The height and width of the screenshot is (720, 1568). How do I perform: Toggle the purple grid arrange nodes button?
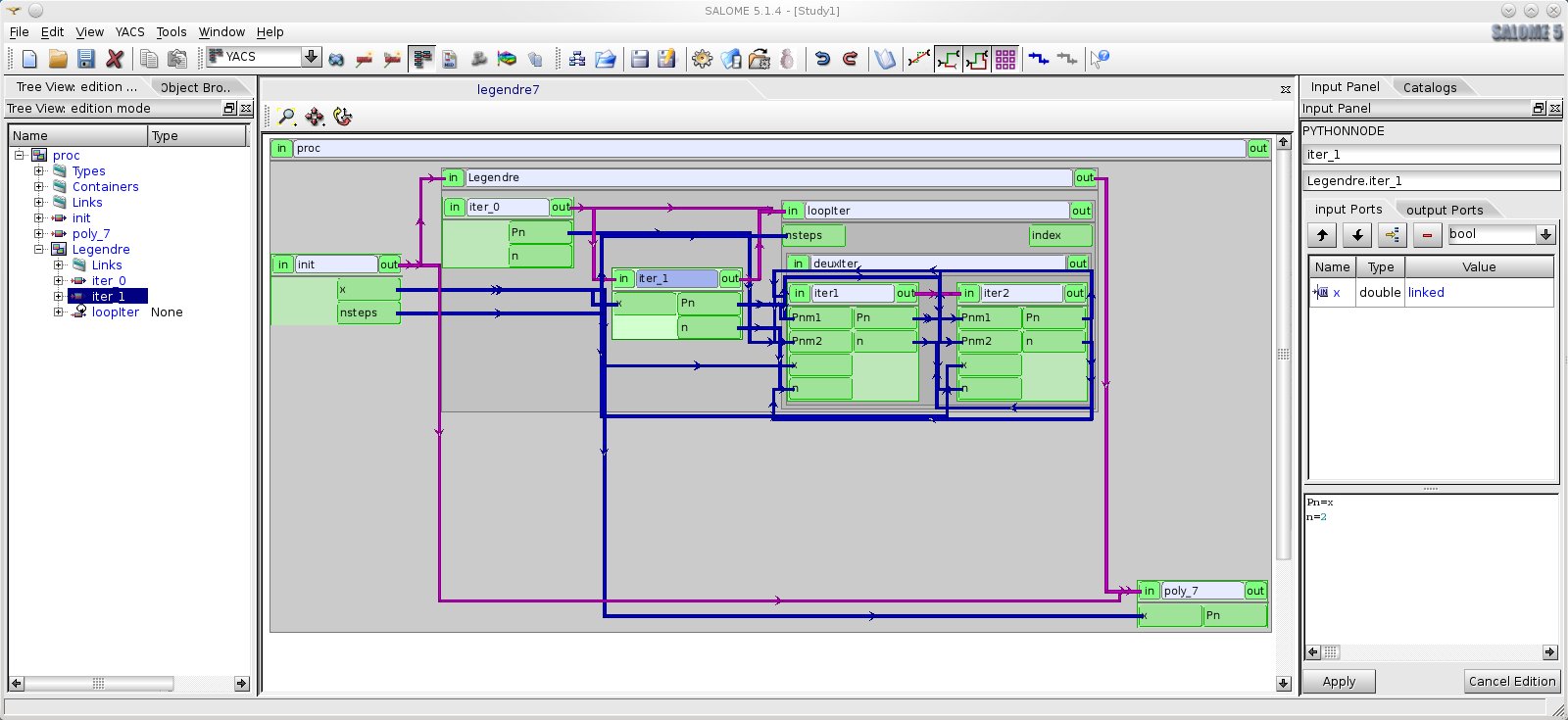[1005, 59]
